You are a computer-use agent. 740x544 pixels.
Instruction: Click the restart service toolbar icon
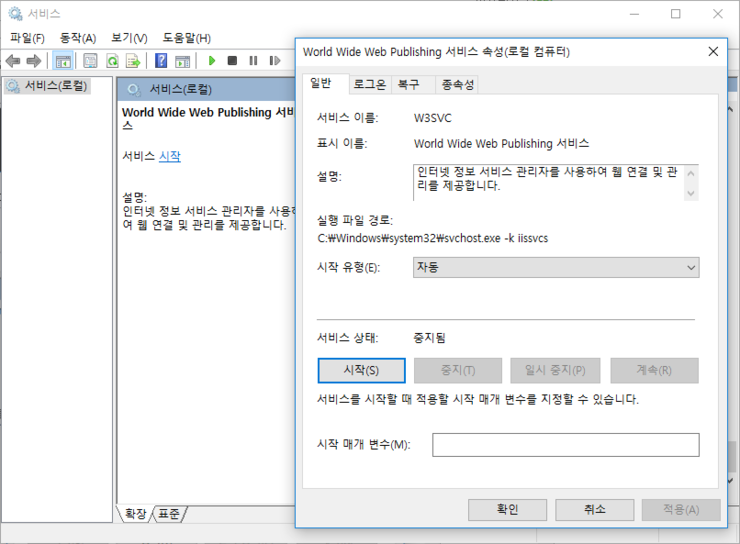pos(275,61)
